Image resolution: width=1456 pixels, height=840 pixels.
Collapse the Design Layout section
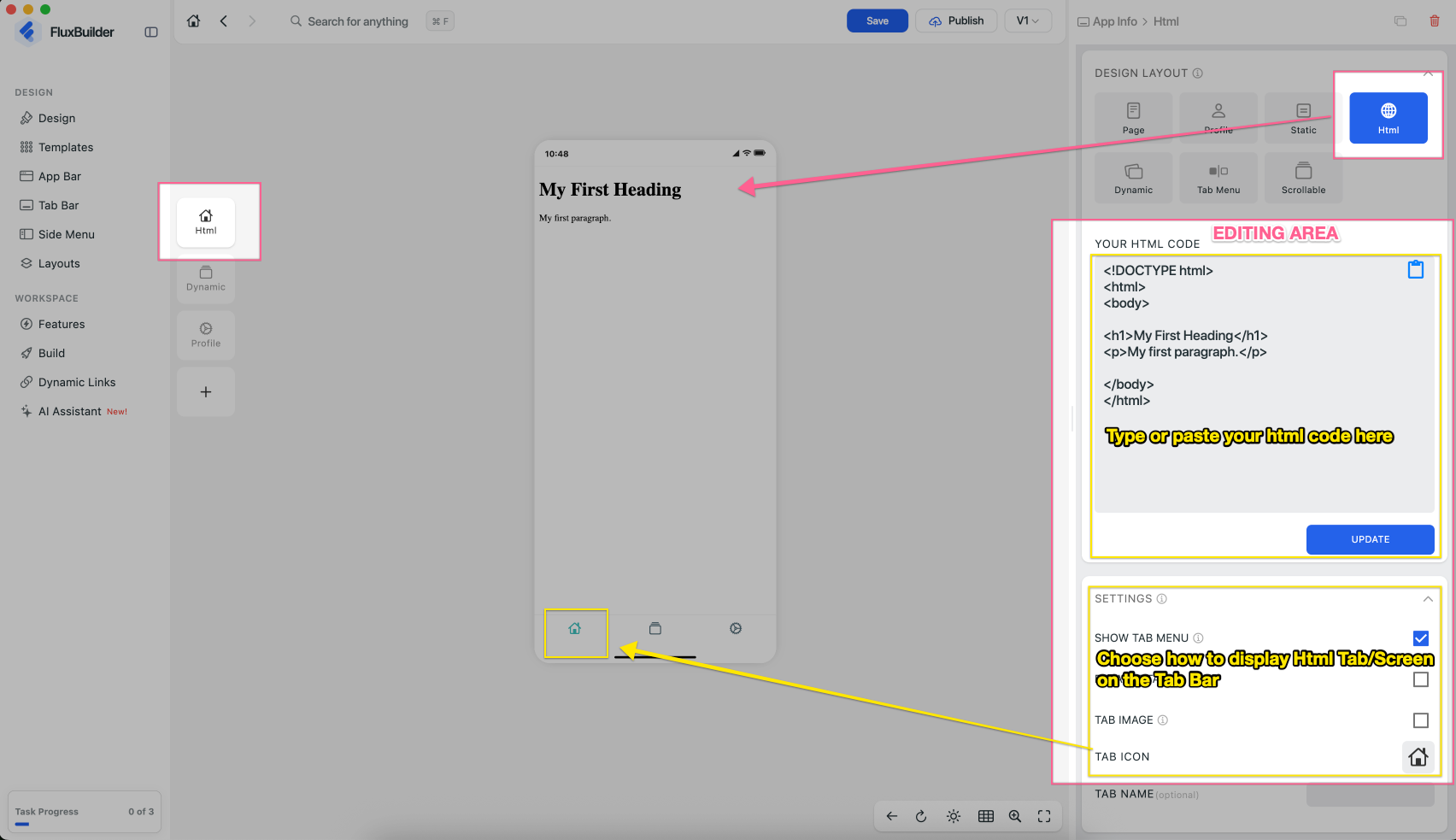(x=1428, y=73)
